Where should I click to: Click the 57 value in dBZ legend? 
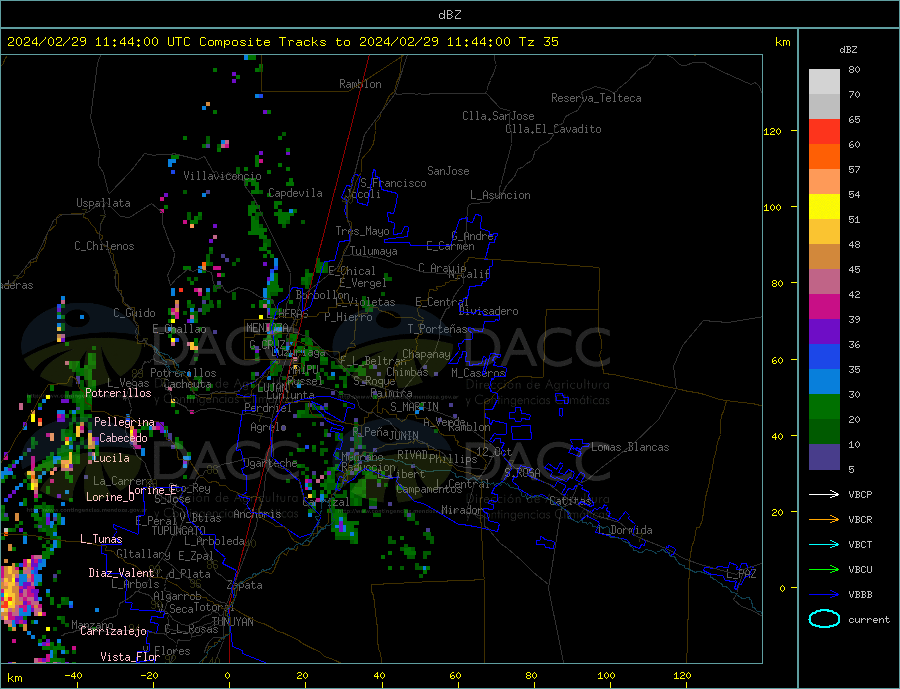point(854,169)
